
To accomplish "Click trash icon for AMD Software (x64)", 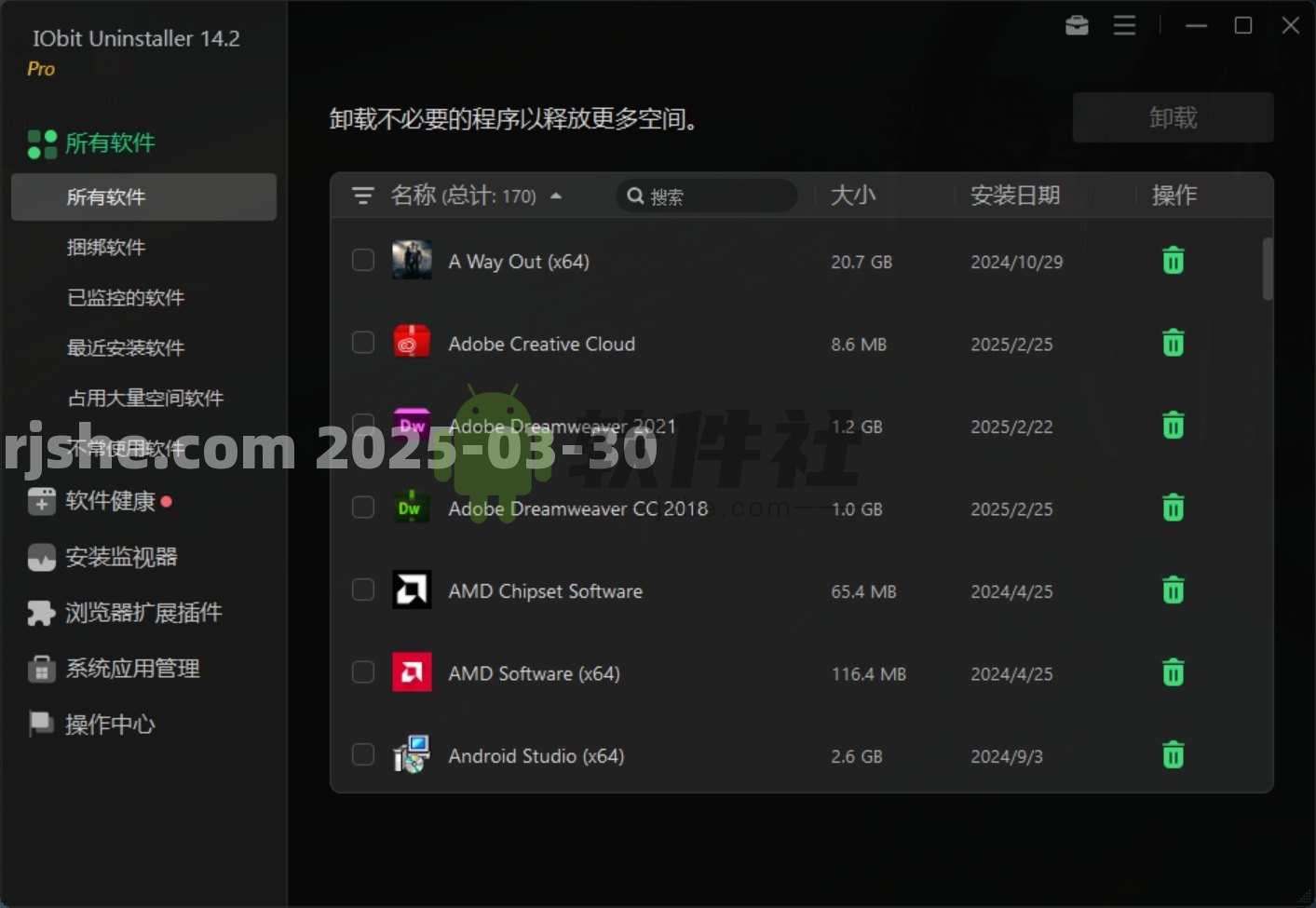I will 1173,673.
